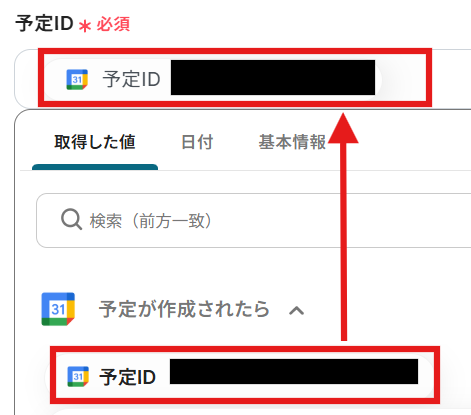
Task: Click the red asterisk beside the 予定ID label
Action: (x=85, y=26)
